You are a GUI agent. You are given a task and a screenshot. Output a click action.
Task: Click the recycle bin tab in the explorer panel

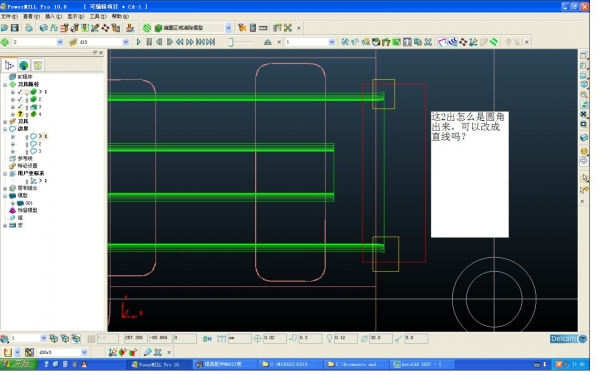38,65
